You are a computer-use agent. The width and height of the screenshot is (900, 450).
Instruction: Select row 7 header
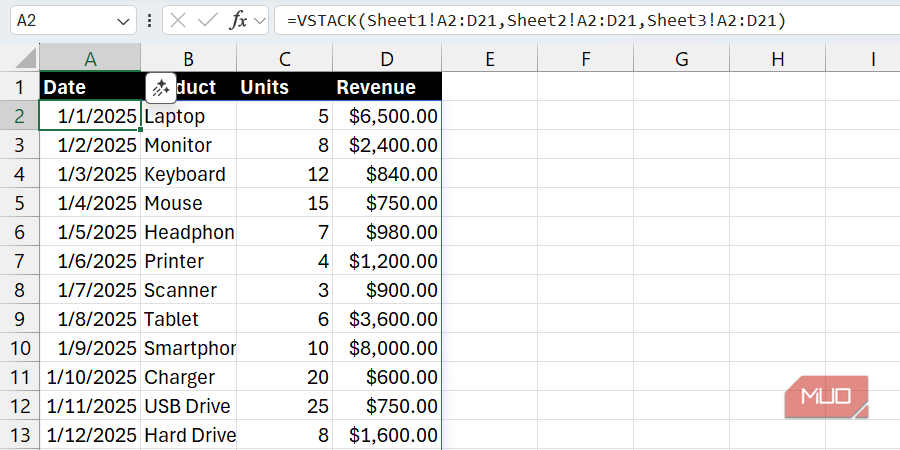19,261
